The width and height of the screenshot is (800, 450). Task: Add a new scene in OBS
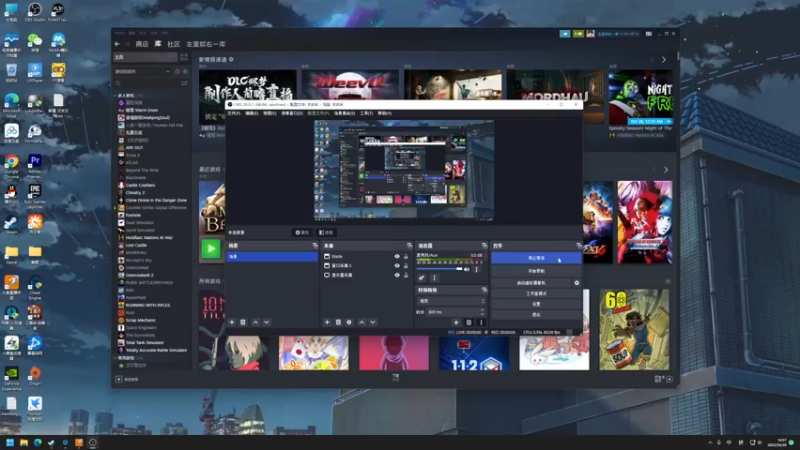232,322
